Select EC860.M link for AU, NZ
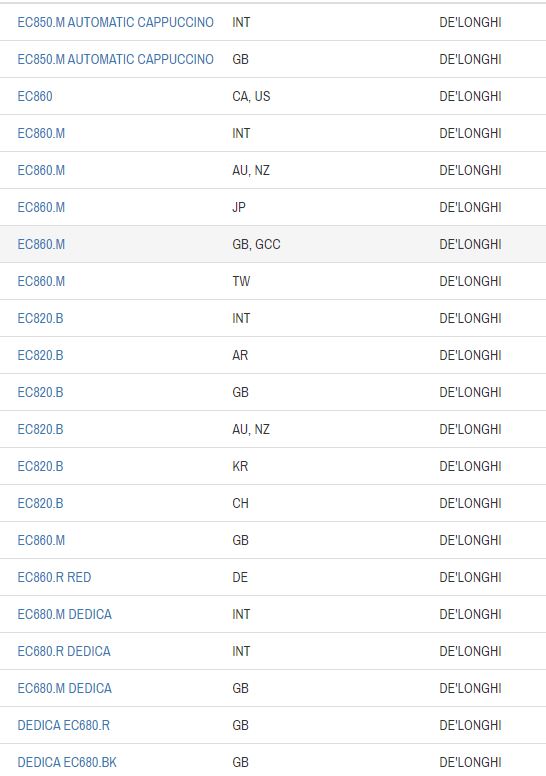546x776 pixels. [x=41, y=170]
